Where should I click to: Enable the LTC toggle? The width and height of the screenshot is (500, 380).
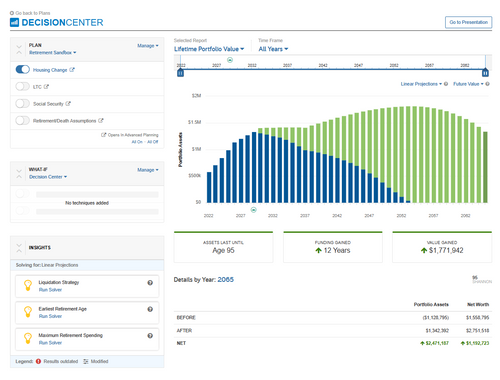coord(23,87)
